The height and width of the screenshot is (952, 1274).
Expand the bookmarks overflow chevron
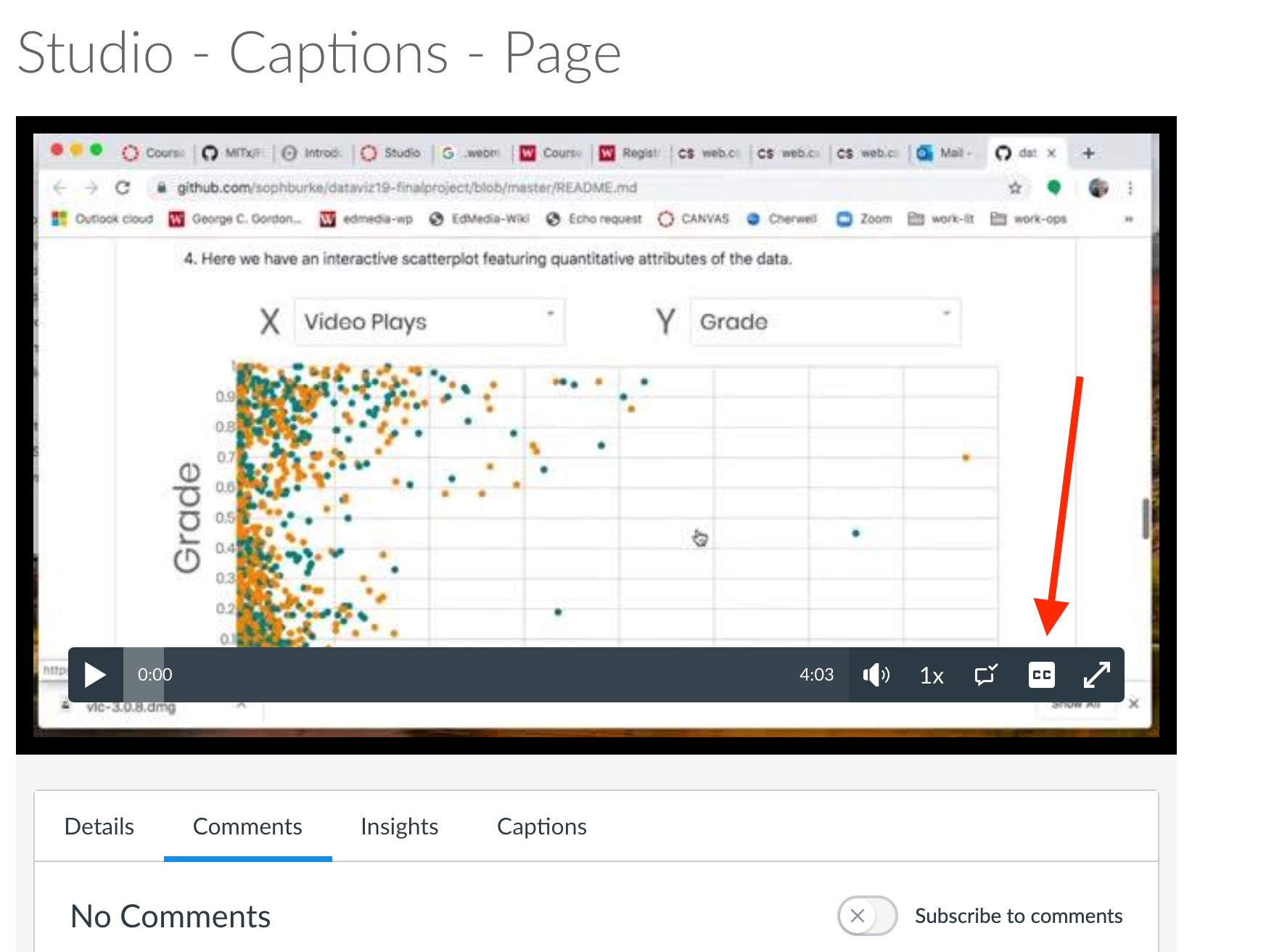click(x=1129, y=219)
